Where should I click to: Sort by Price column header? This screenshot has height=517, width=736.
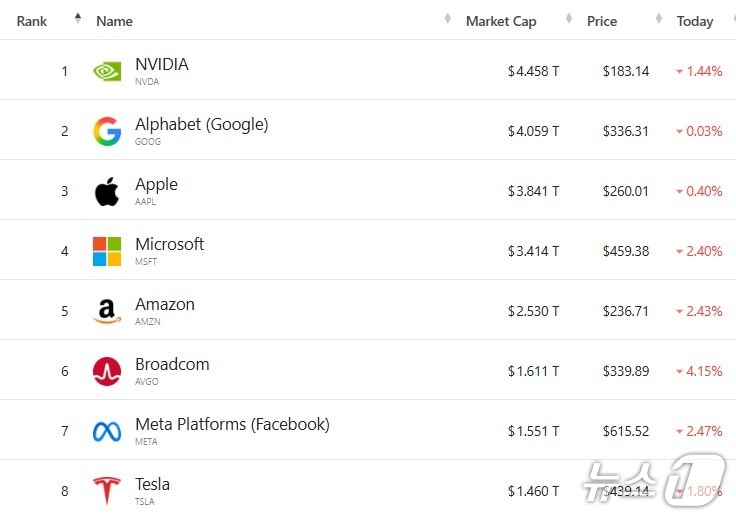click(x=602, y=21)
